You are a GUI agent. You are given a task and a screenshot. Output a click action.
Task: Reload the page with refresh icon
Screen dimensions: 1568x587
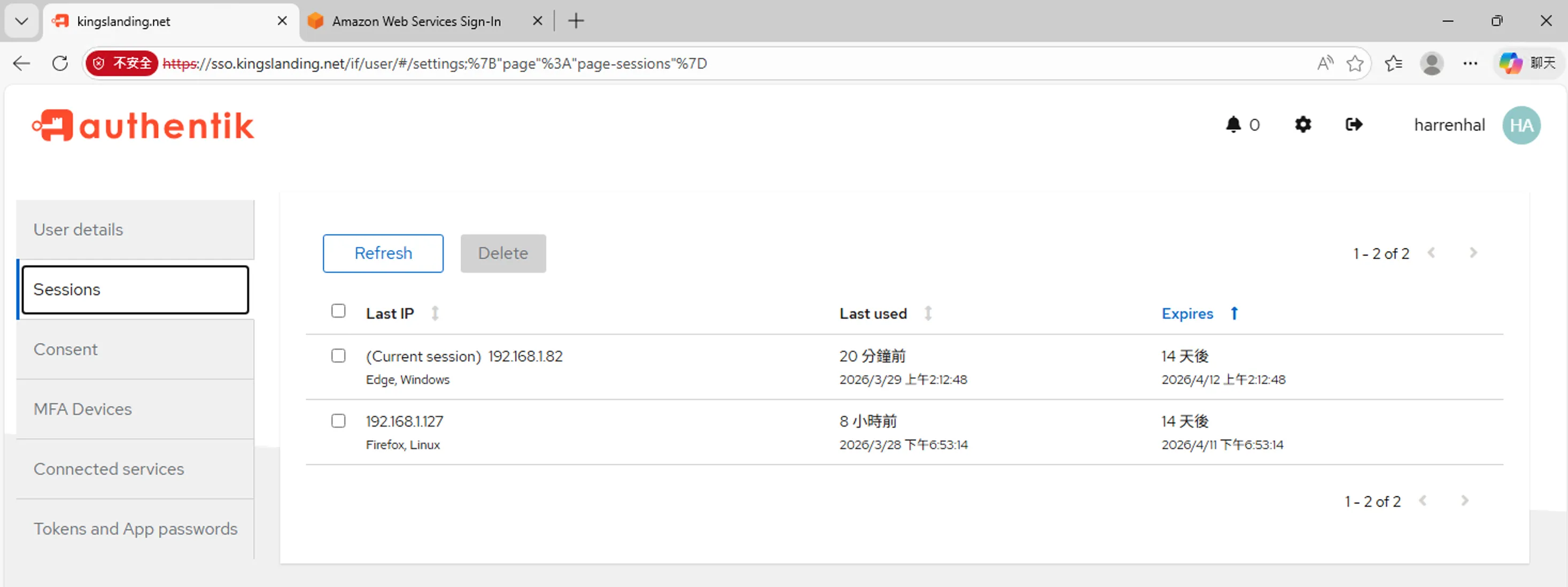point(60,63)
